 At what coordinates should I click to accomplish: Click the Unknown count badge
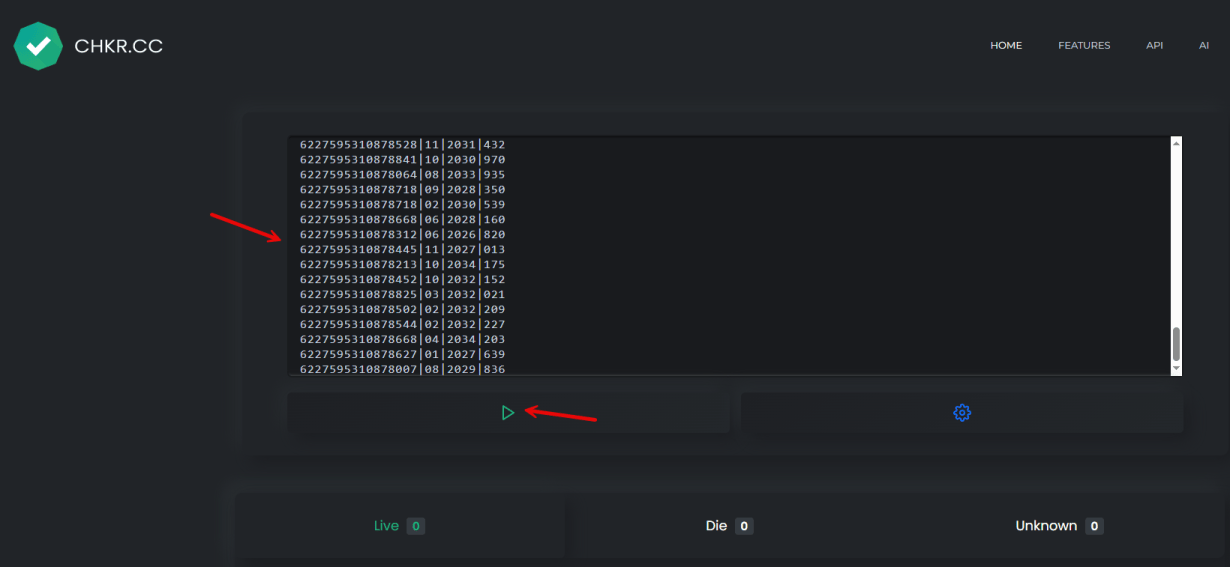coord(1095,526)
